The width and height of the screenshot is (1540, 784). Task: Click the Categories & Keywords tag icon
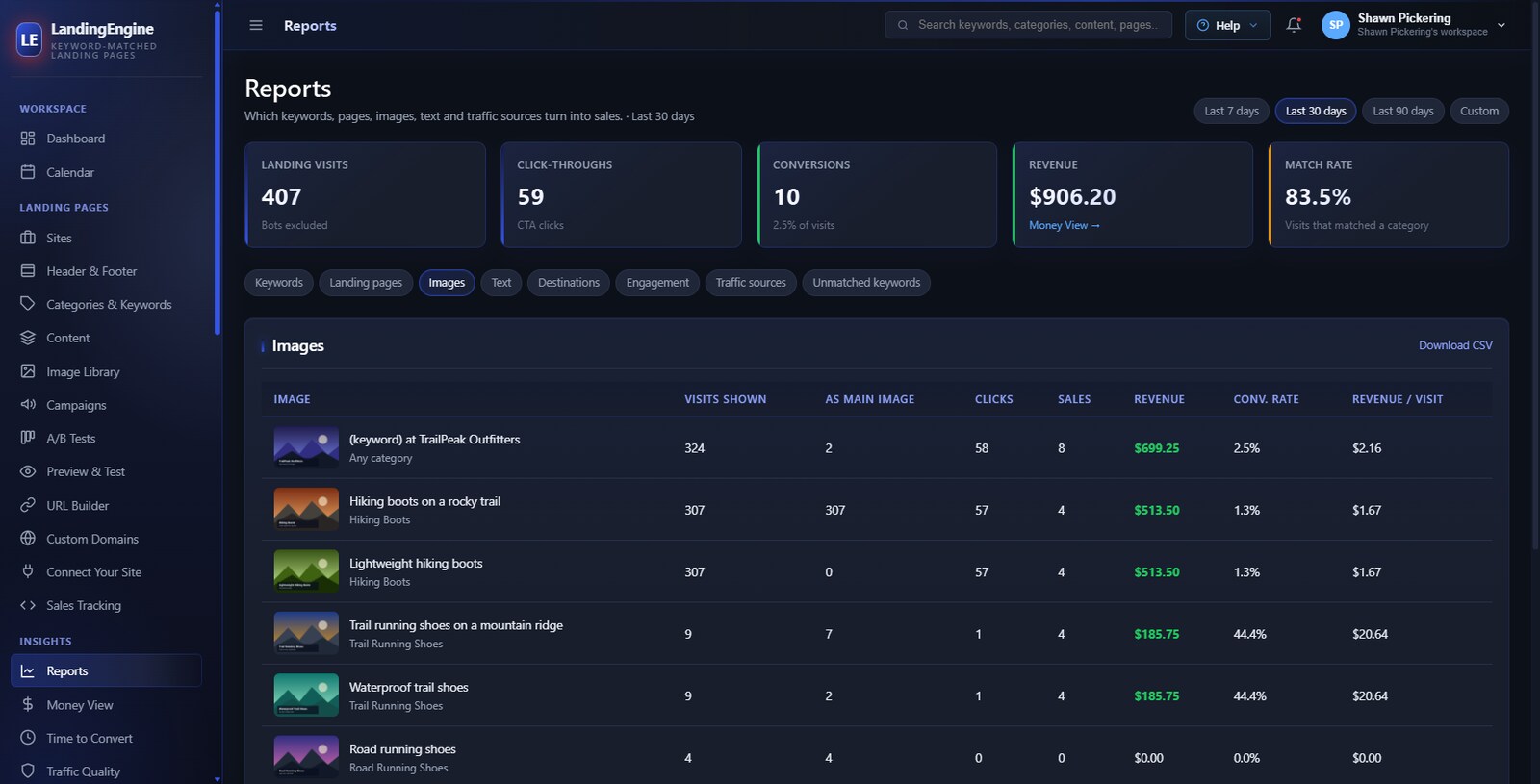(x=28, y=304)
